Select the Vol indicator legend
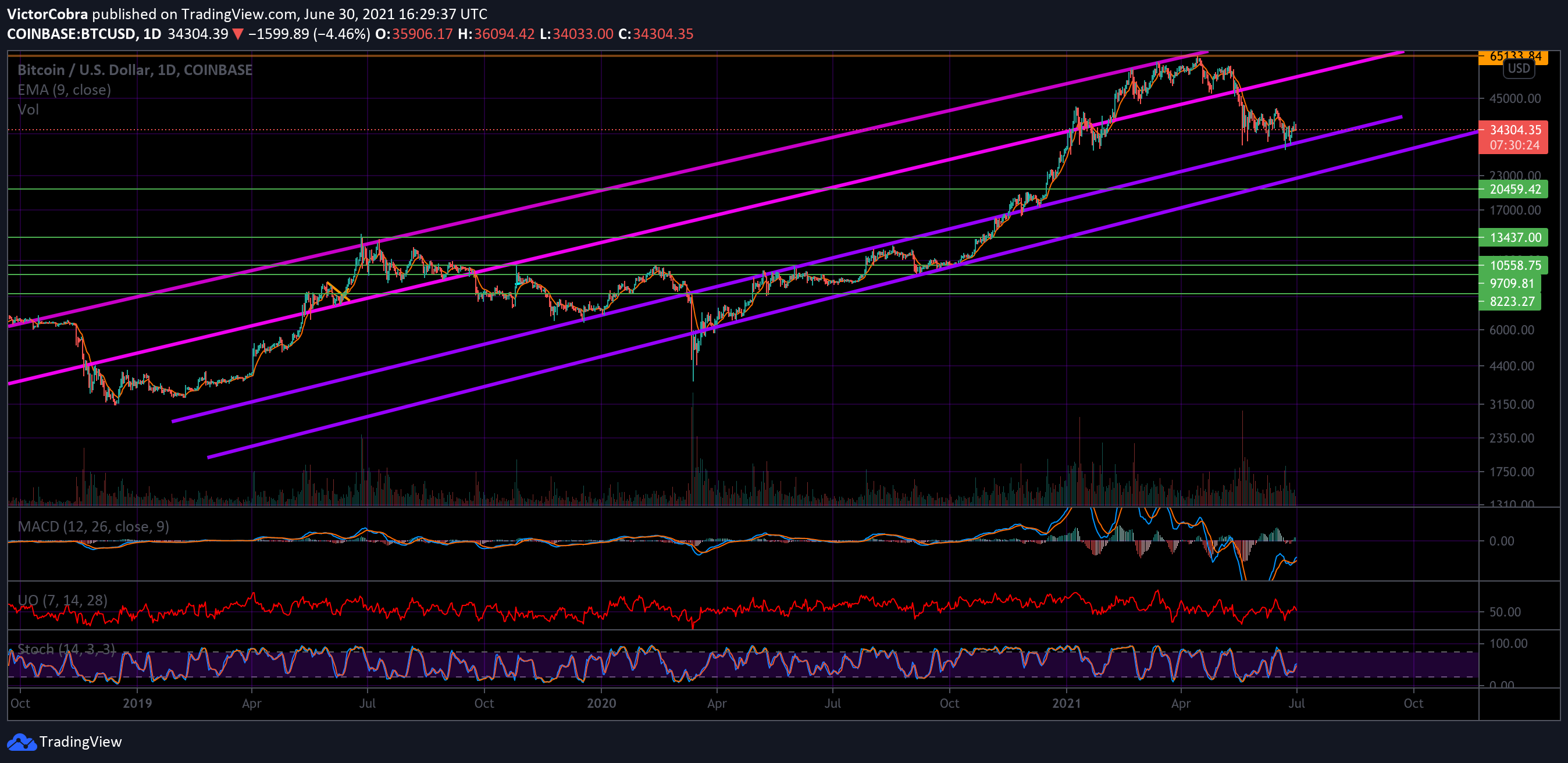1568x763 pixels. [x=28, y=109]
